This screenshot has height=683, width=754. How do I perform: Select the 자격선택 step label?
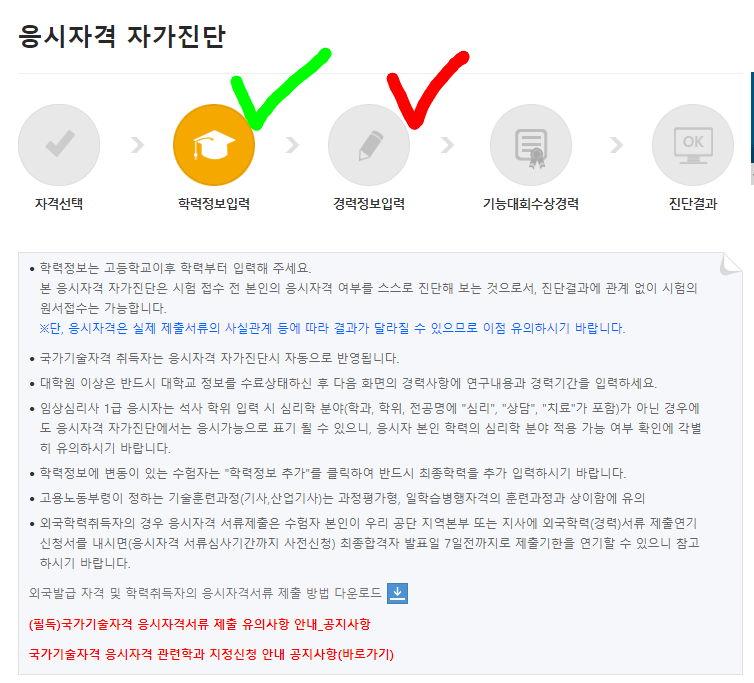coord(59,204)
